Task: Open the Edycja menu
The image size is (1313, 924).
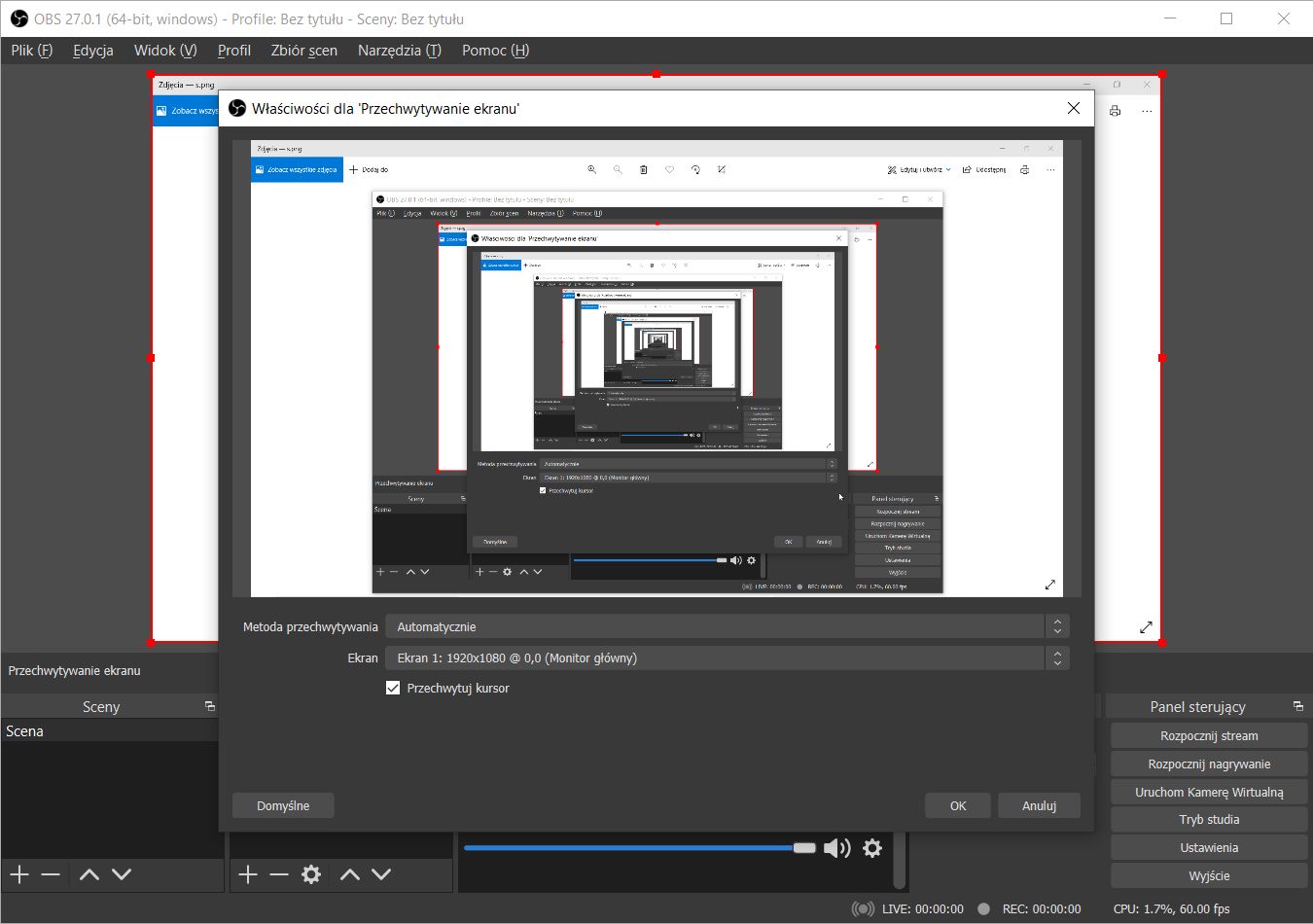Action: click(x=93, y=51)
